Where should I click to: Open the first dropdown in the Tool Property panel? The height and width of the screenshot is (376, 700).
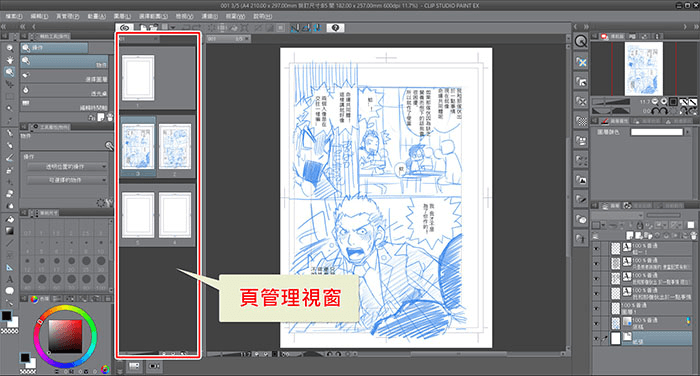pyautogui.click(x=67, y=167)
